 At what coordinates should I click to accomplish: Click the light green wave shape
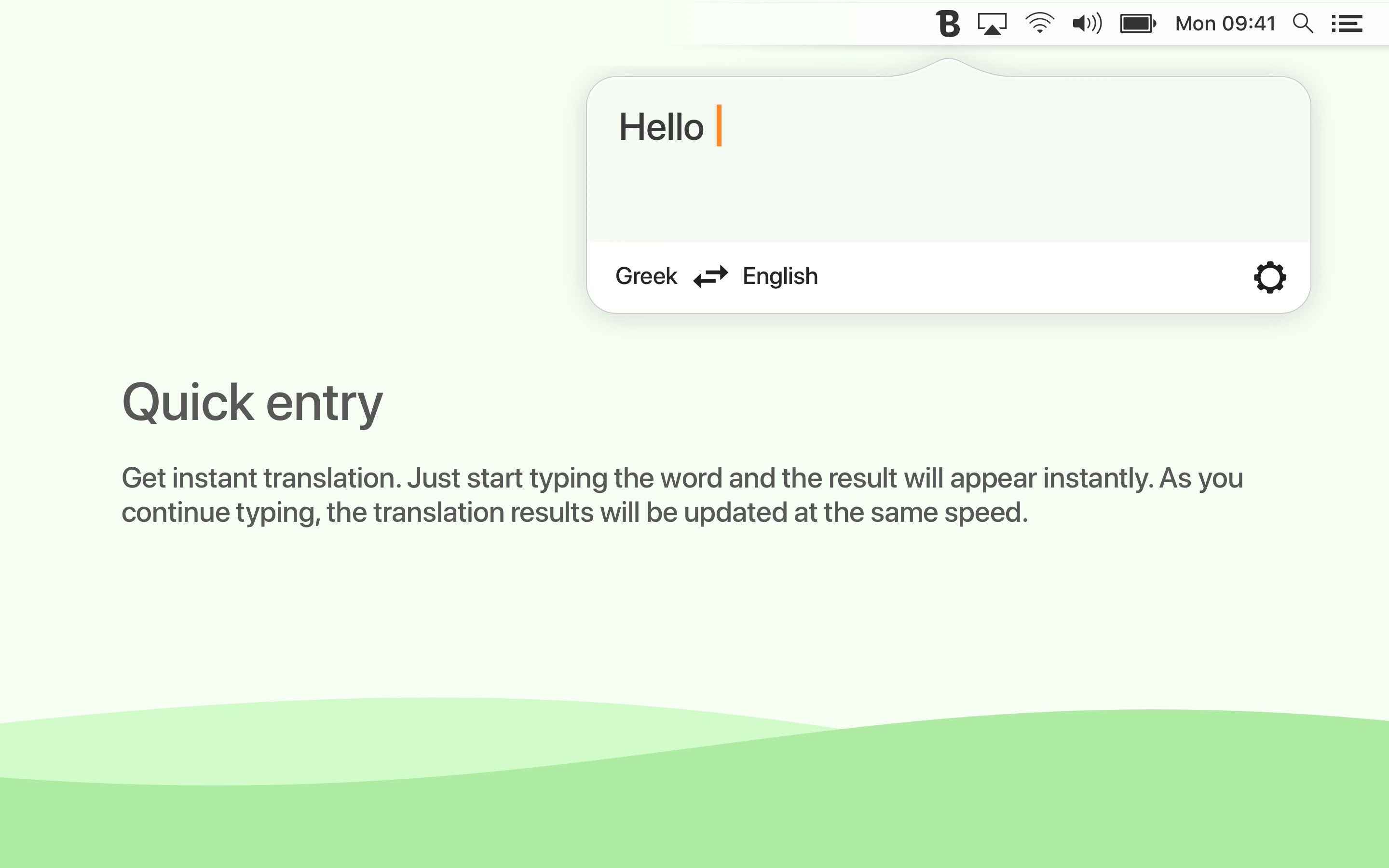tap(344, 741)
